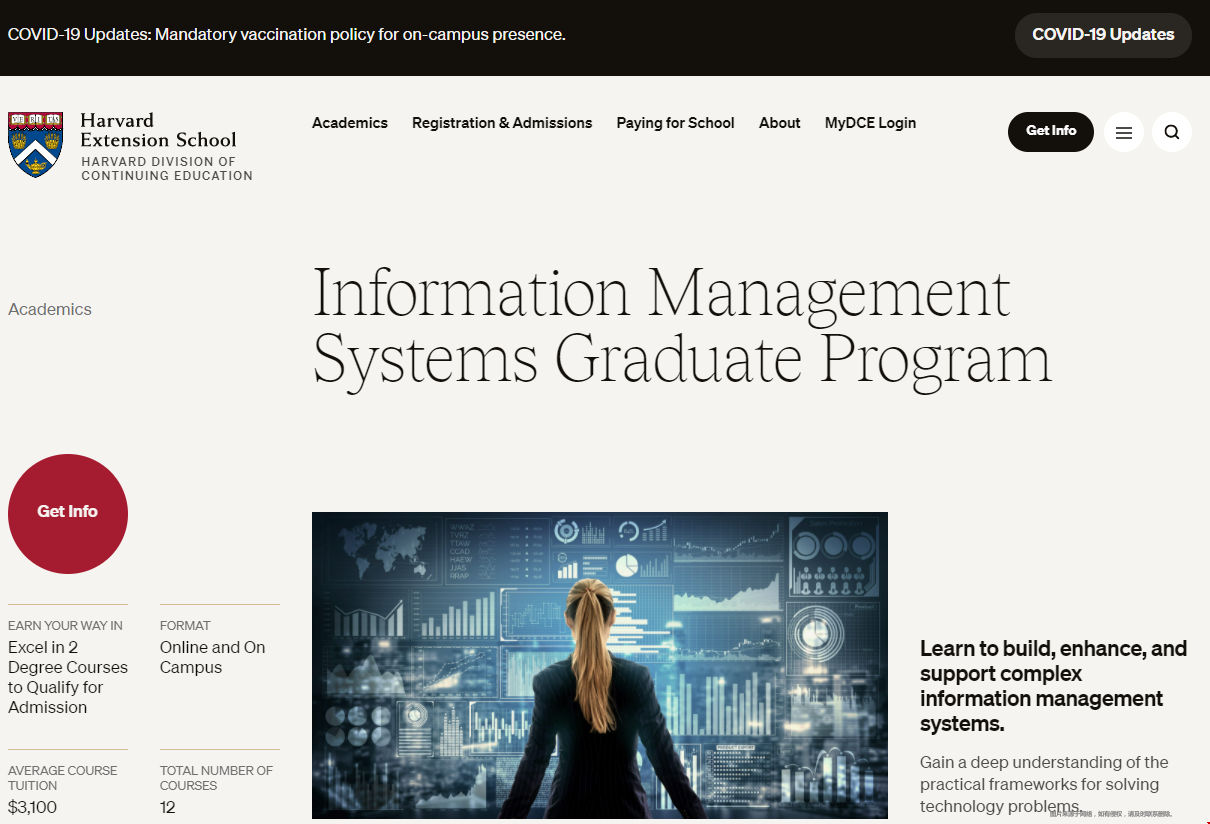Click the COVID-19 Updates button
1210x824 pixels.
(1103, 35)
